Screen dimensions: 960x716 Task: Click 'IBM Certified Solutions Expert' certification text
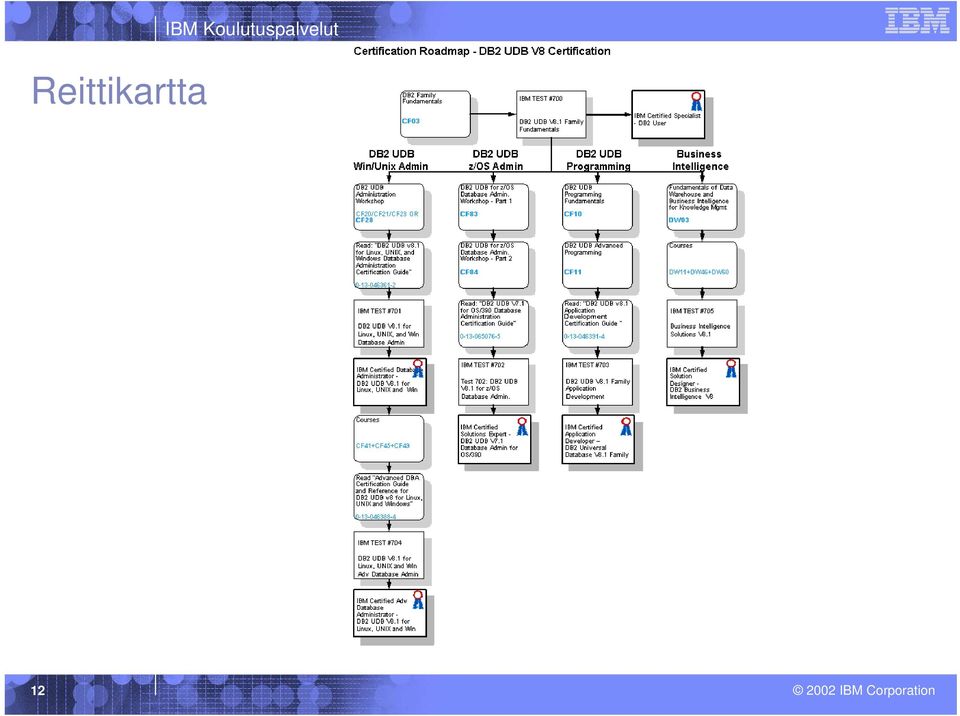coord(489,441)
